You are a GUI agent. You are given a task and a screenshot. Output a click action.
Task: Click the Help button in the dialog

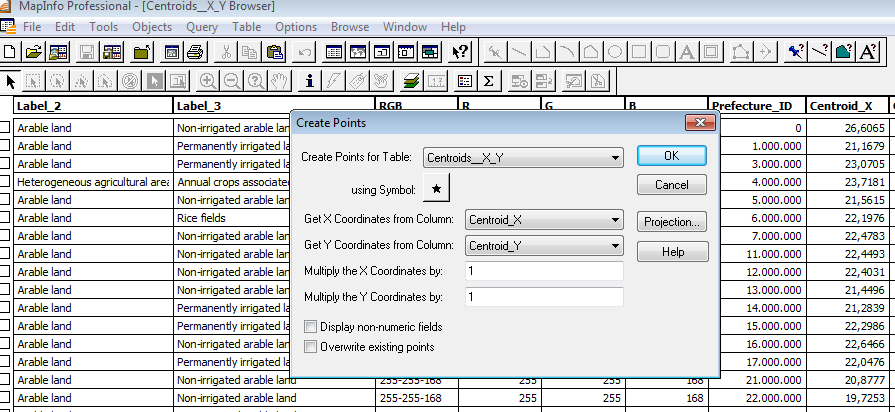(x=673, y=252)
